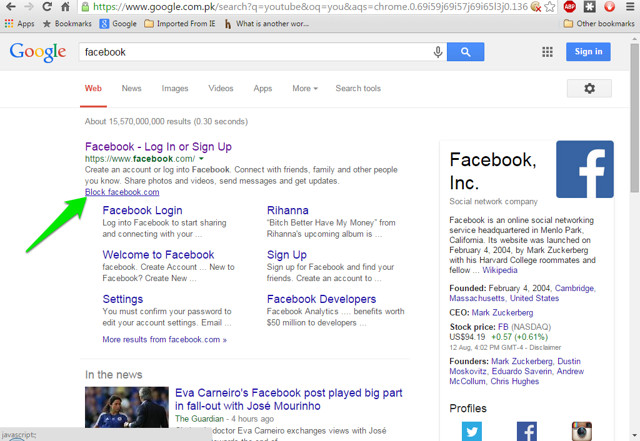Screen dimensions: 640x441
Task: Open the stock Disclaimer link
Action: pyautogui.click(x=545, y=347)
